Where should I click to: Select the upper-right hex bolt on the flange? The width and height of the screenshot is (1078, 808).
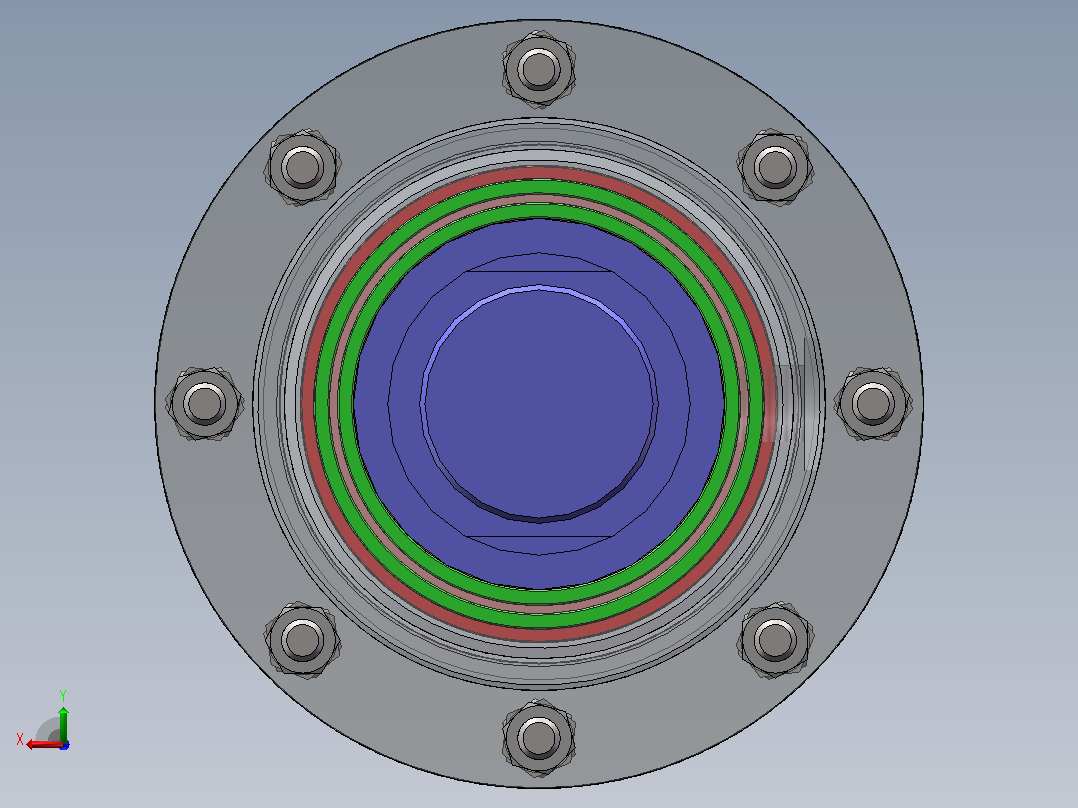(x=776, y=166)
